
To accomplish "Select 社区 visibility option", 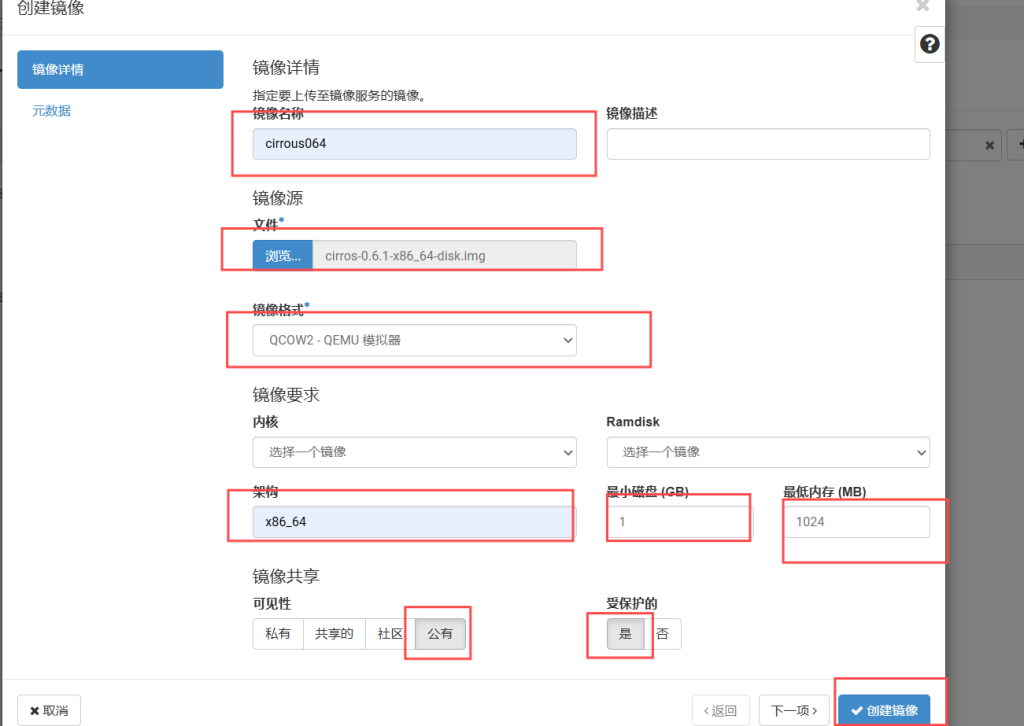I will coord(390,634).
